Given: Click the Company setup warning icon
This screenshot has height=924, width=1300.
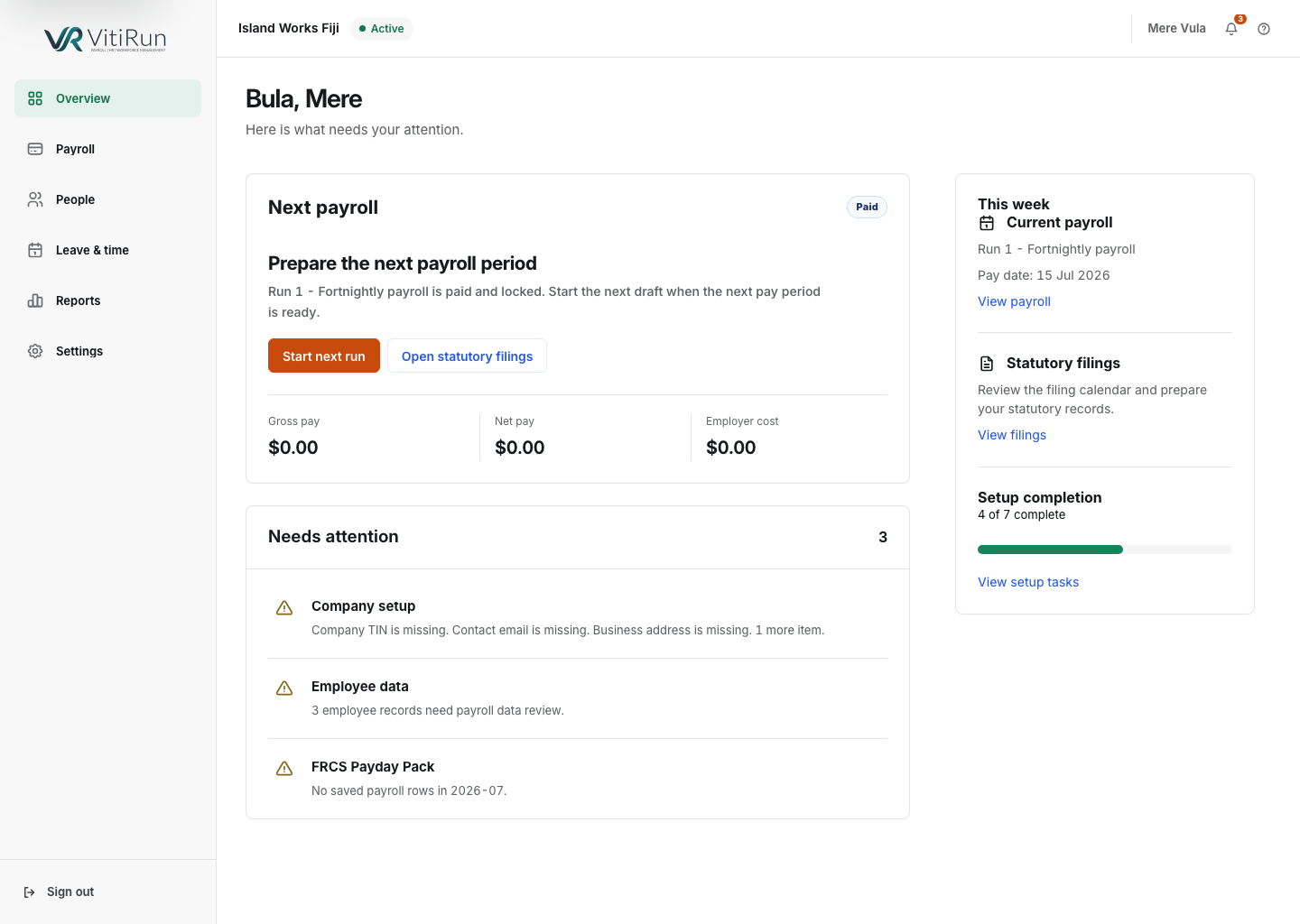Looking at the screenshot, I should 284,607.
